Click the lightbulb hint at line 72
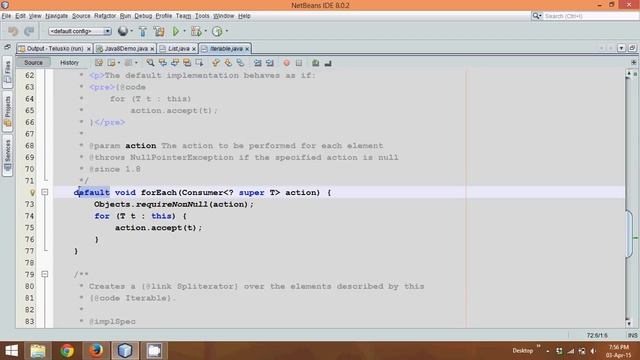640x360 pixels. 33,192
